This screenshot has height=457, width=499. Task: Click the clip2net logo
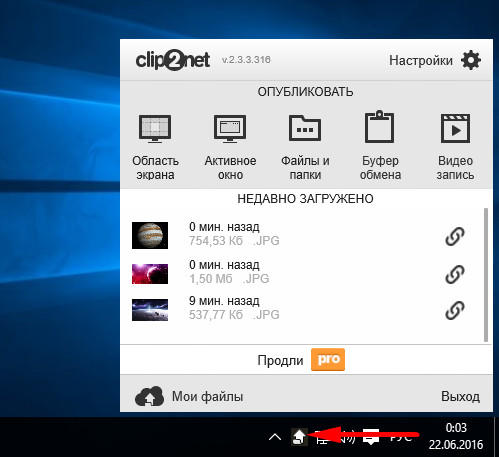pos(173,60)
